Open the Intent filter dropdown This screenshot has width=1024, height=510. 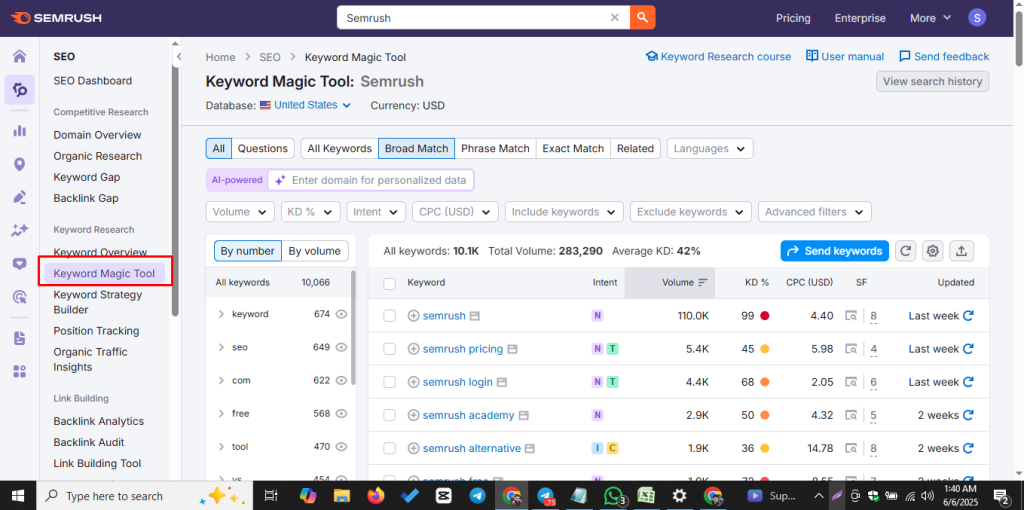click(x=376, y=212)
